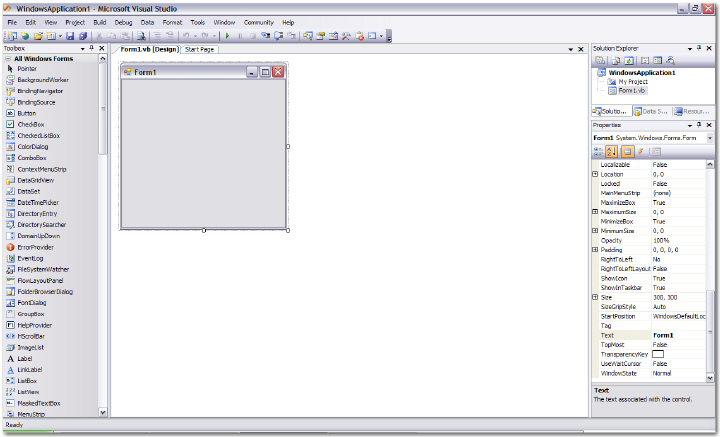Select the ErrorProvider control in Toolbox
Viewport: 720px width, 437px height.
(x=34, y=246)
